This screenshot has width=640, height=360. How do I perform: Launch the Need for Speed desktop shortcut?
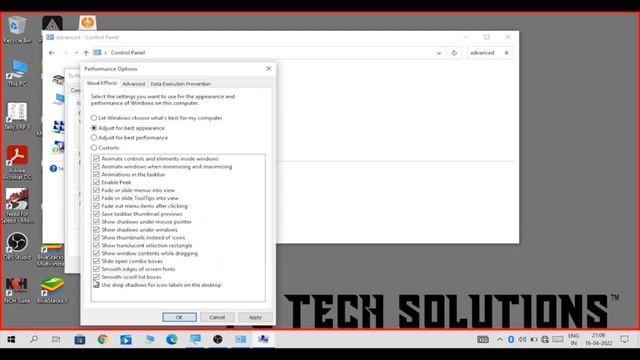(17, 205)
